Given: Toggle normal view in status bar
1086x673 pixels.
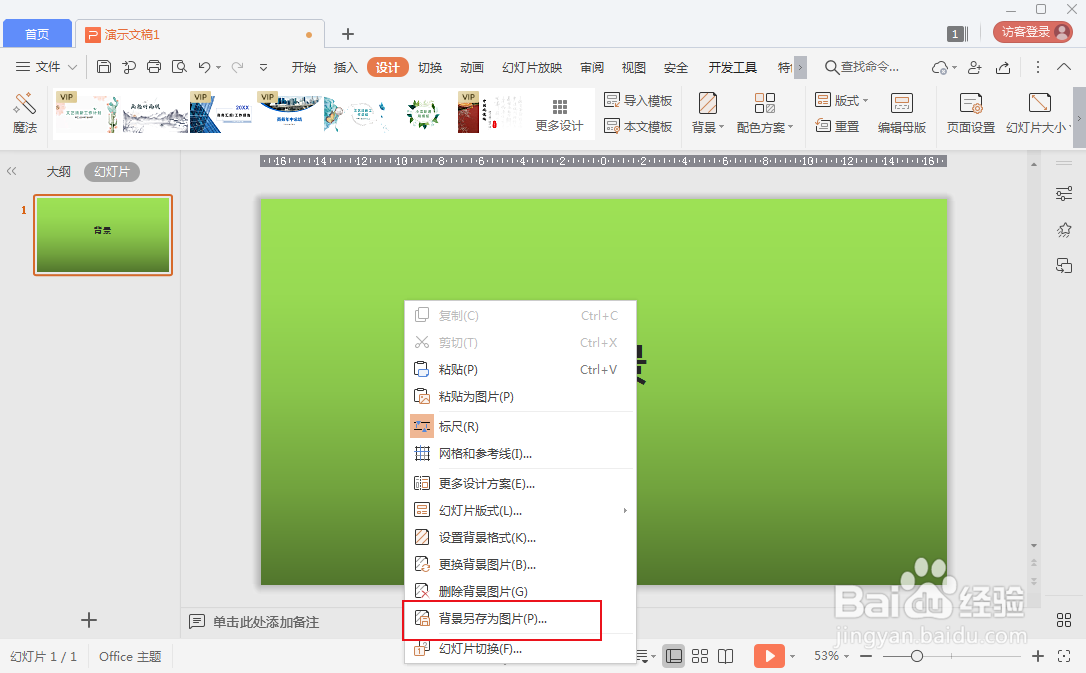Looking at the screenshot, I should [673, 656].
